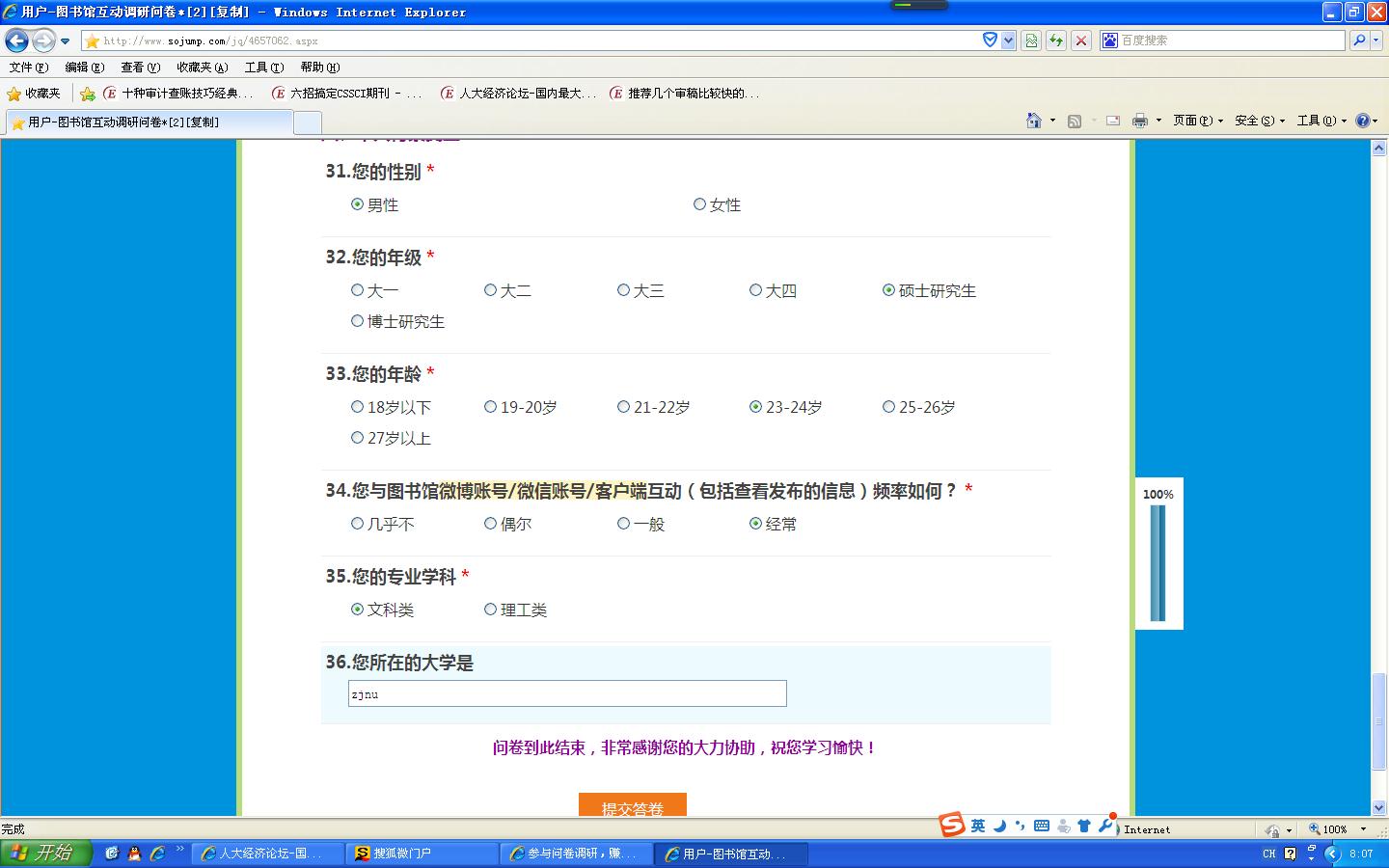The height and width of the screenshot is (868, 1389).
Task: Open the 推荐几个审稿比较快的 favorites link
Action: [x=685, y=94]
